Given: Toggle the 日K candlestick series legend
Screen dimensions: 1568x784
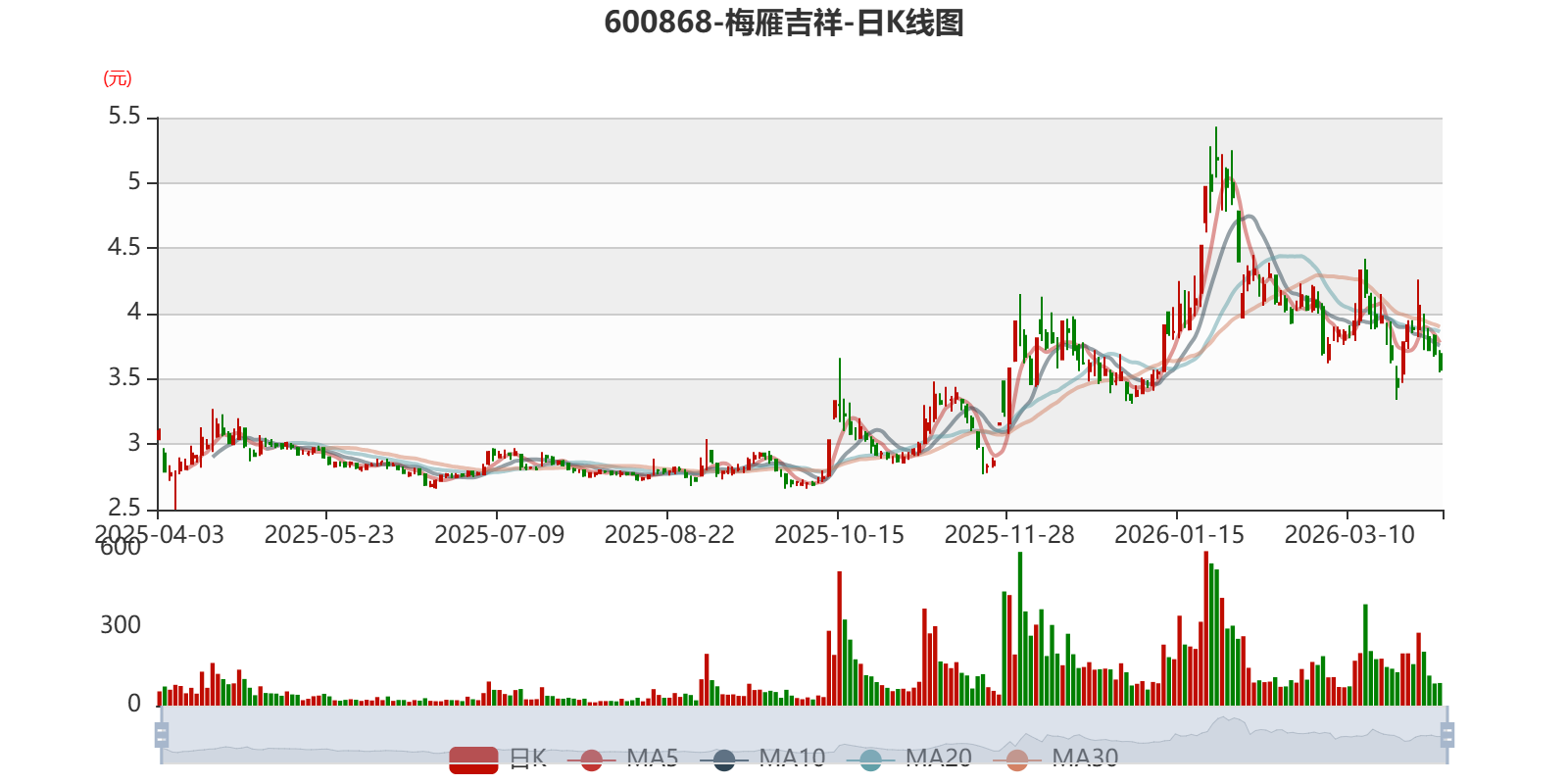Looking at the screenshot, I should 498,759.
